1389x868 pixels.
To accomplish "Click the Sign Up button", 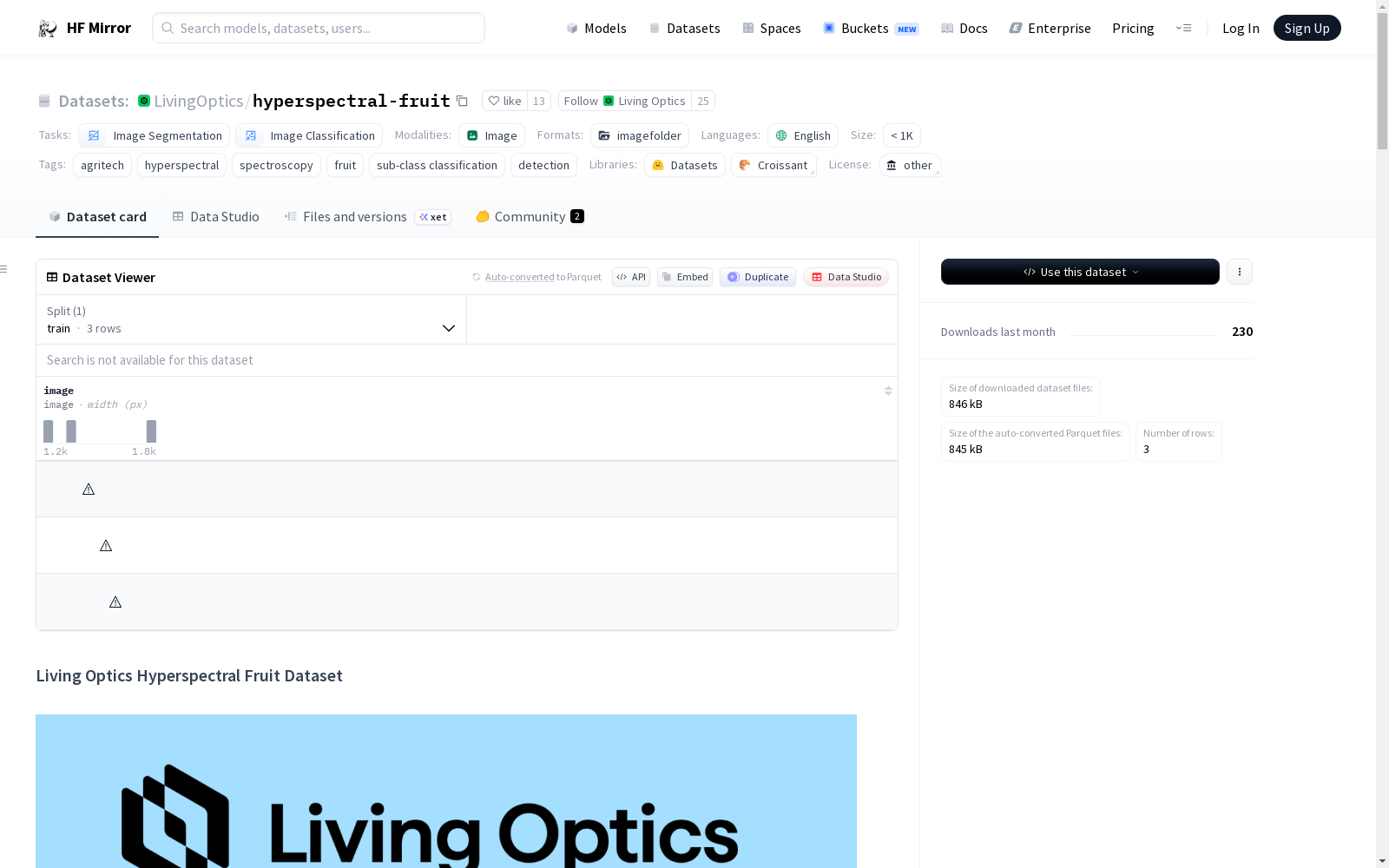I will (1307, 28).
